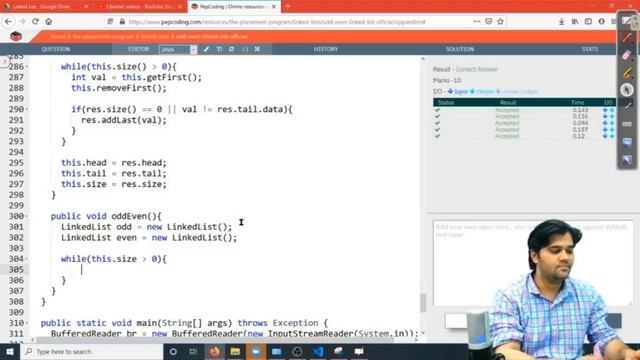Switch to the SOLUTION tab
Viewport: 640px width, 360px height.
tap(460, 49)
